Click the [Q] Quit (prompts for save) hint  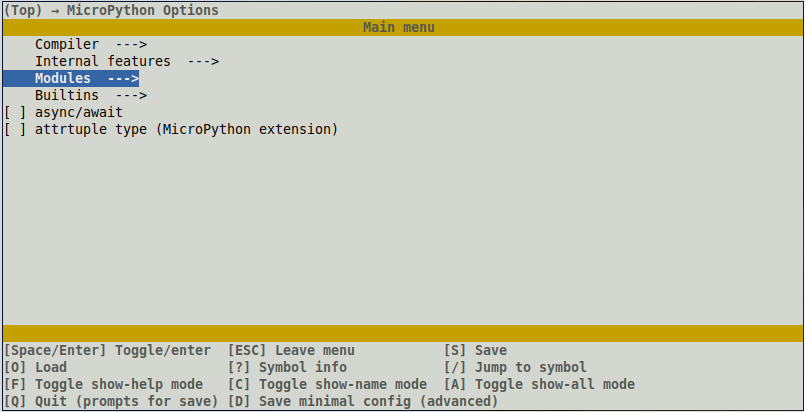point(111,402)
